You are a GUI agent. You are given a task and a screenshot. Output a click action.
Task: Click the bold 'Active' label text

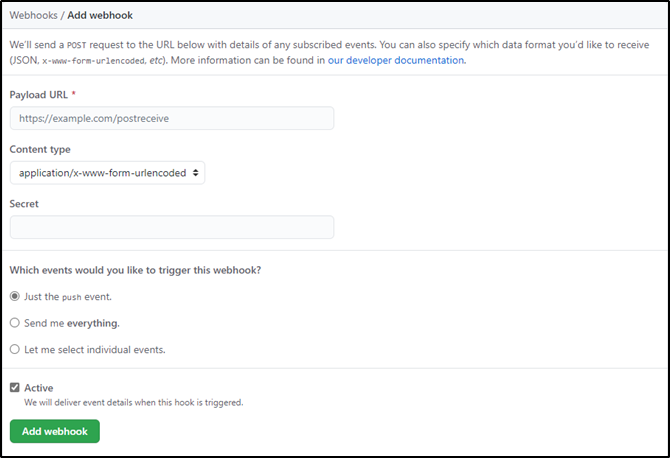click(39, 387)
